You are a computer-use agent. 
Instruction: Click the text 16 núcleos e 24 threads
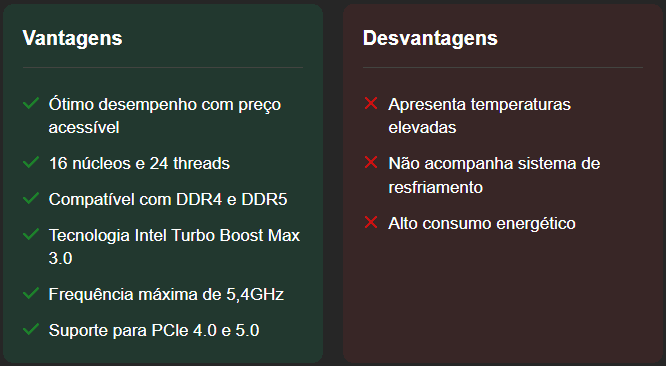(139, 163)
